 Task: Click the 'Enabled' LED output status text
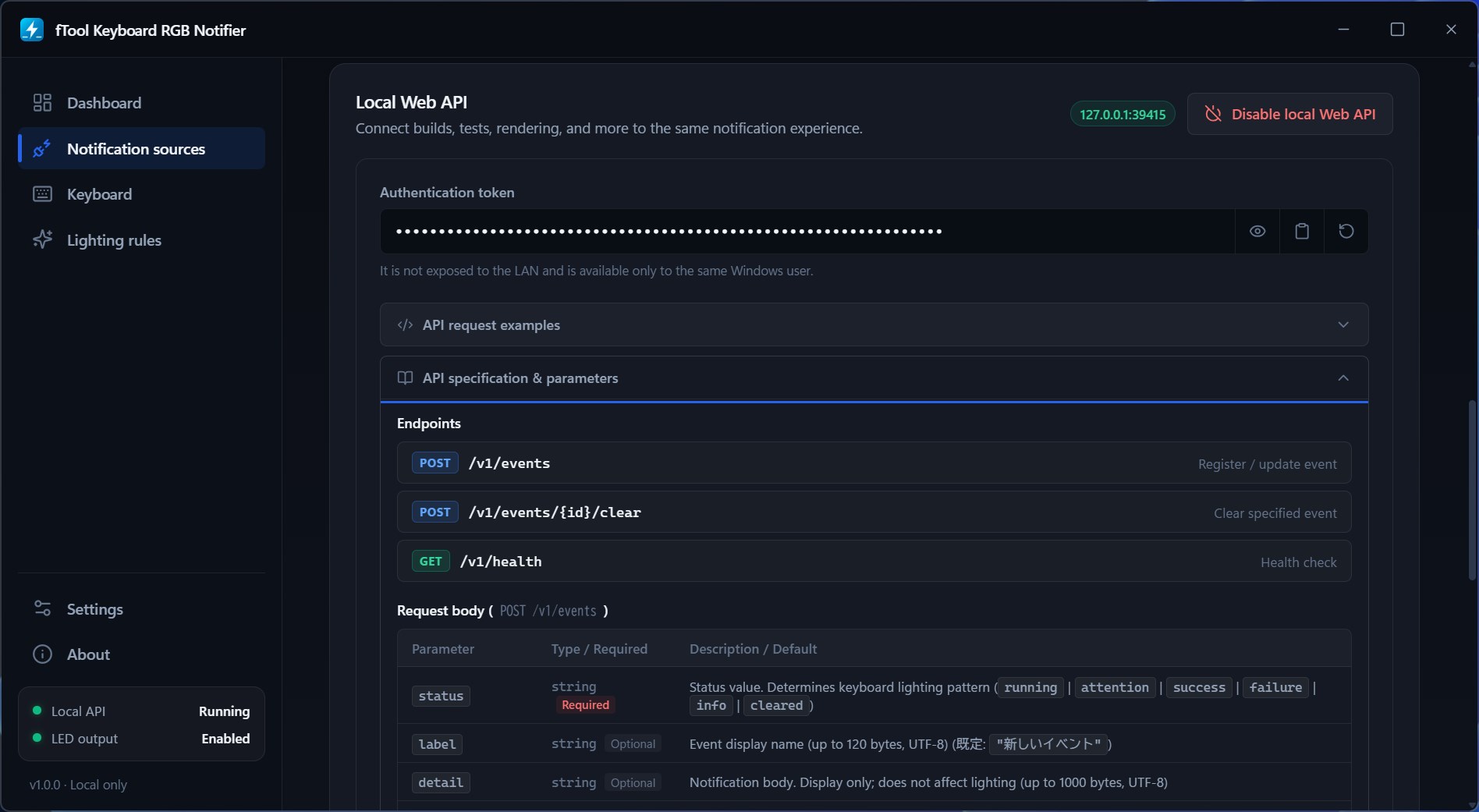pos(225,738)
